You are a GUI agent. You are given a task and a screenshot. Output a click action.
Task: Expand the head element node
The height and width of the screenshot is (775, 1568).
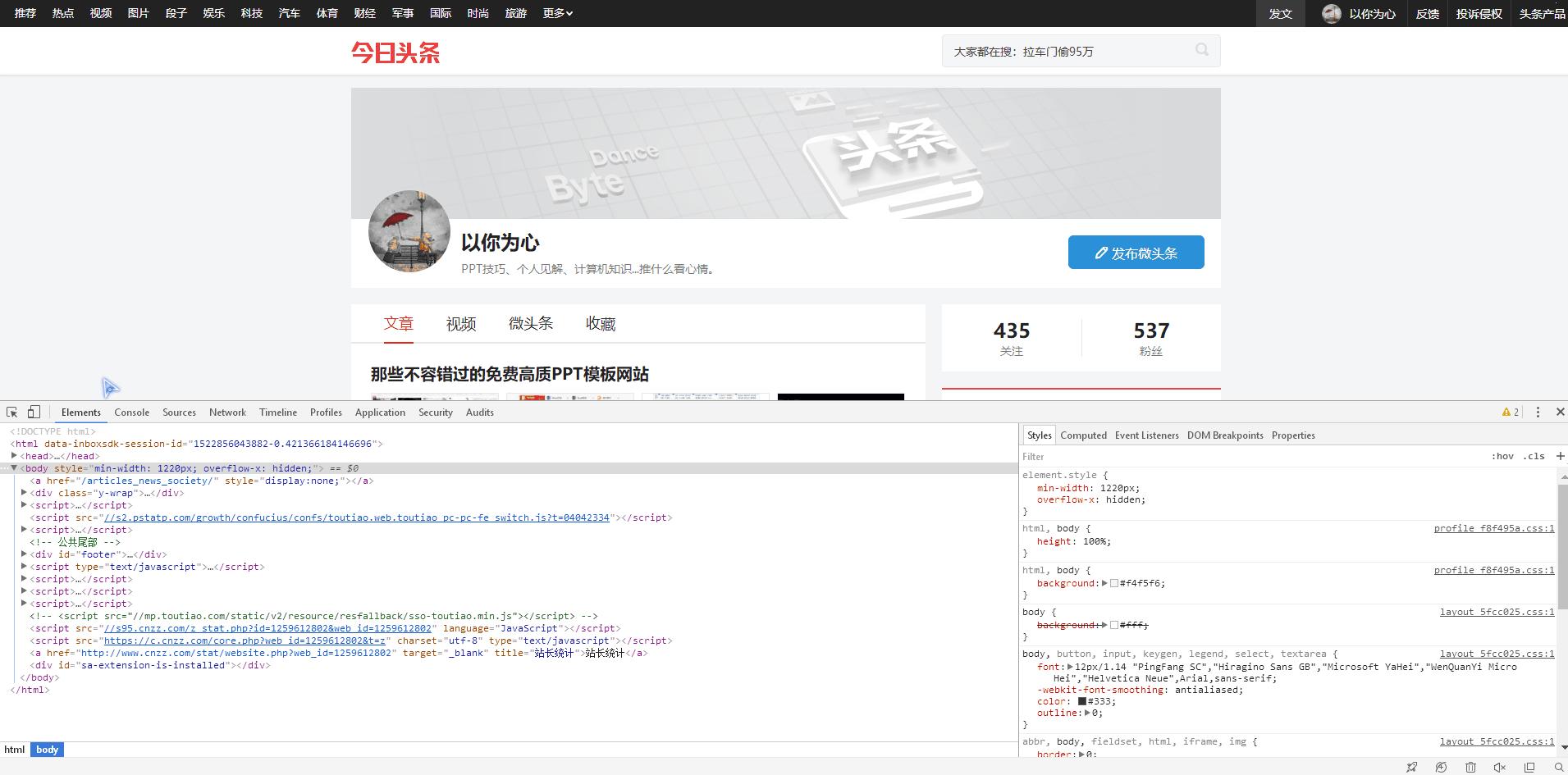[14, 456]
